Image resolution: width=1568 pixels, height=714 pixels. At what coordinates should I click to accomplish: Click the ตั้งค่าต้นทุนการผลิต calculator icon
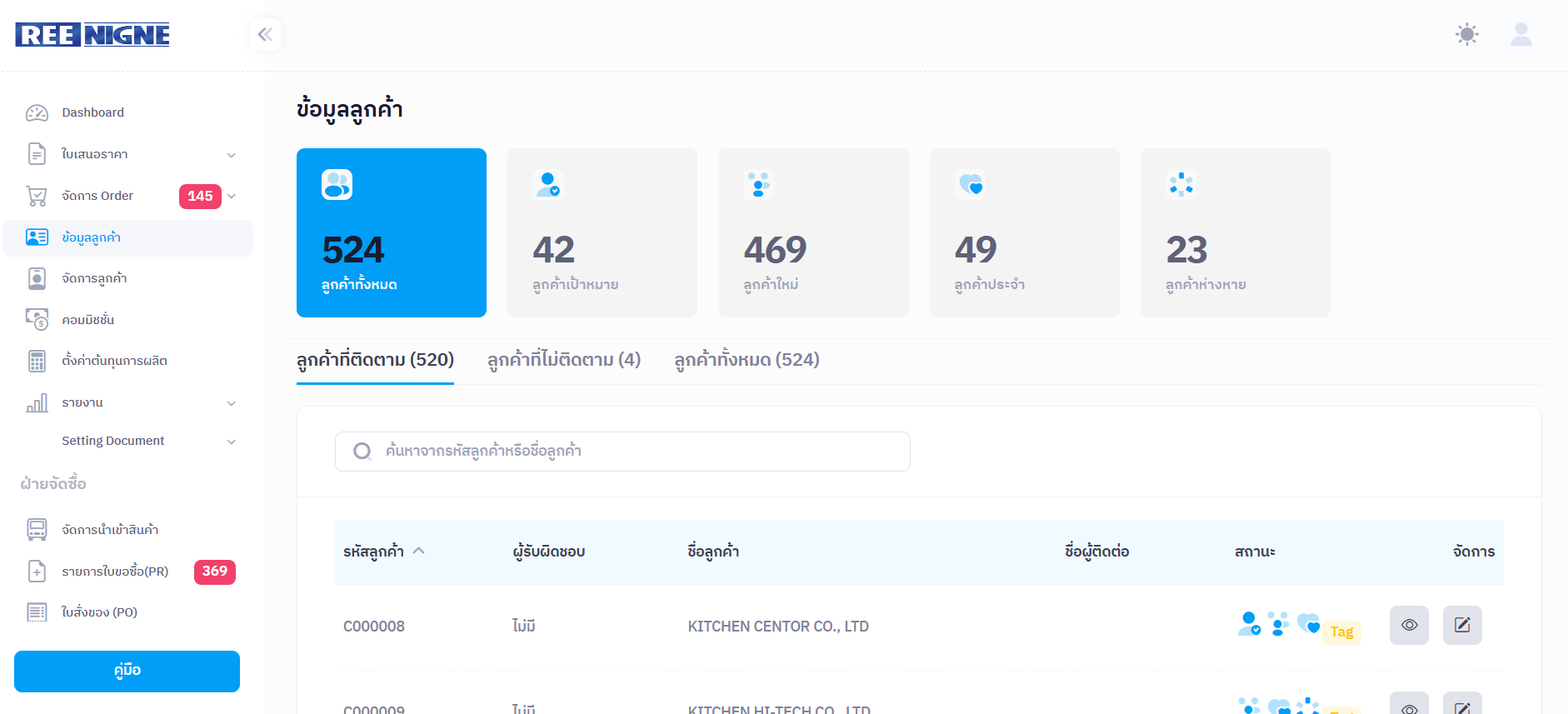click(37, 361)
